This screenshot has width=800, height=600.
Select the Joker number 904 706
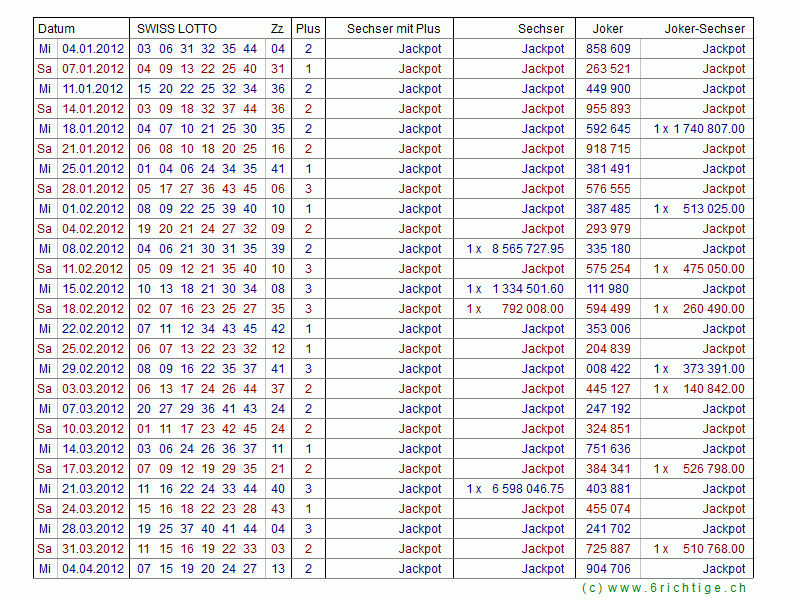pos(608,569)
